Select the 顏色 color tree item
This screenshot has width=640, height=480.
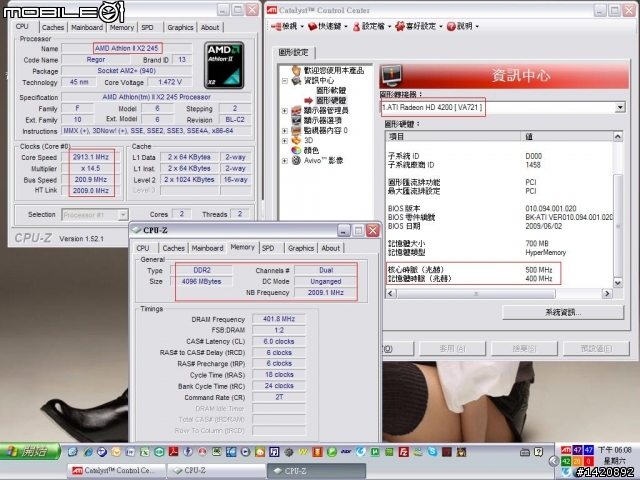[311, 150]
